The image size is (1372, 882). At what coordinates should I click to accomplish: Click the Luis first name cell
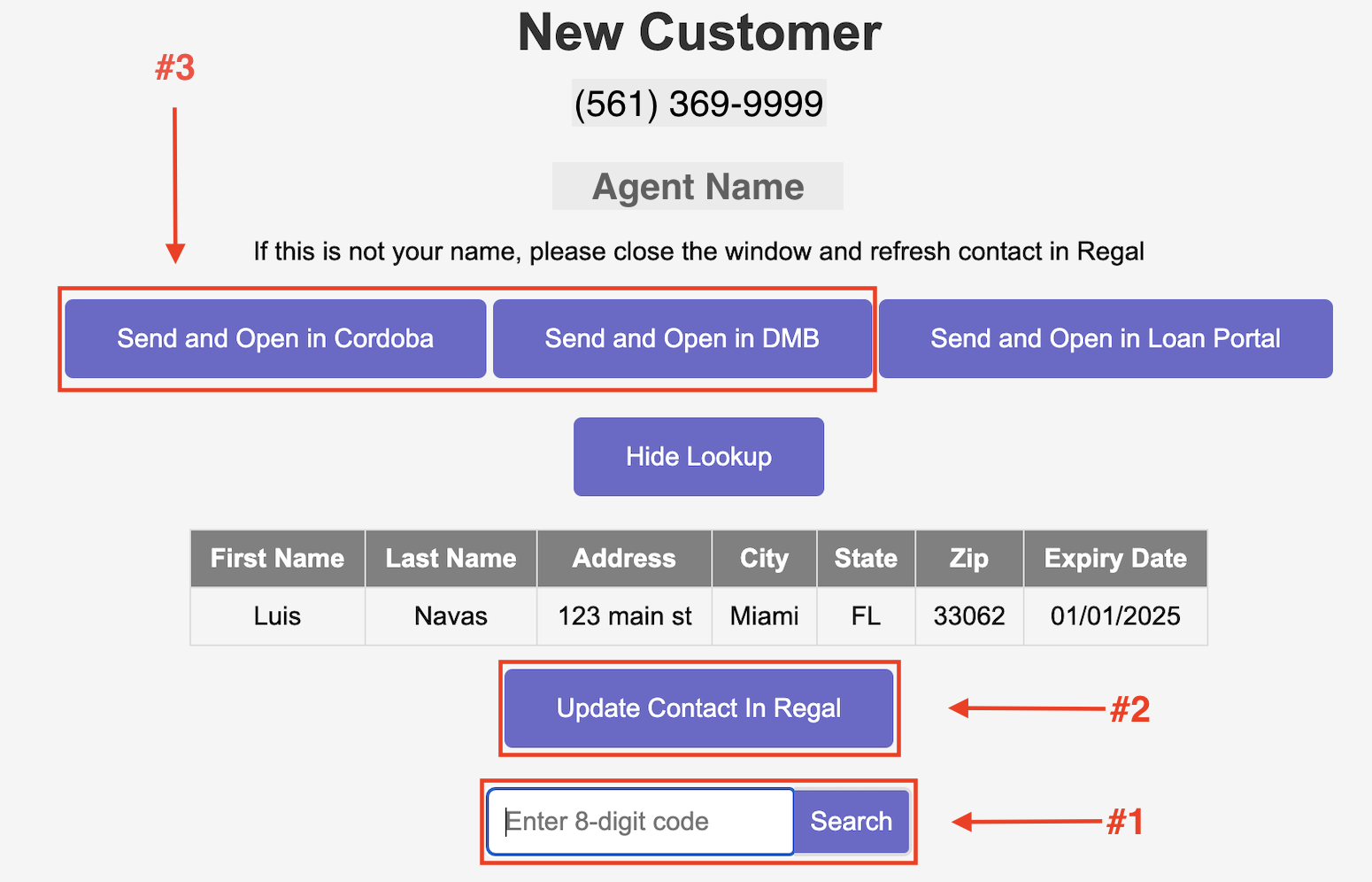pos(277,616)
